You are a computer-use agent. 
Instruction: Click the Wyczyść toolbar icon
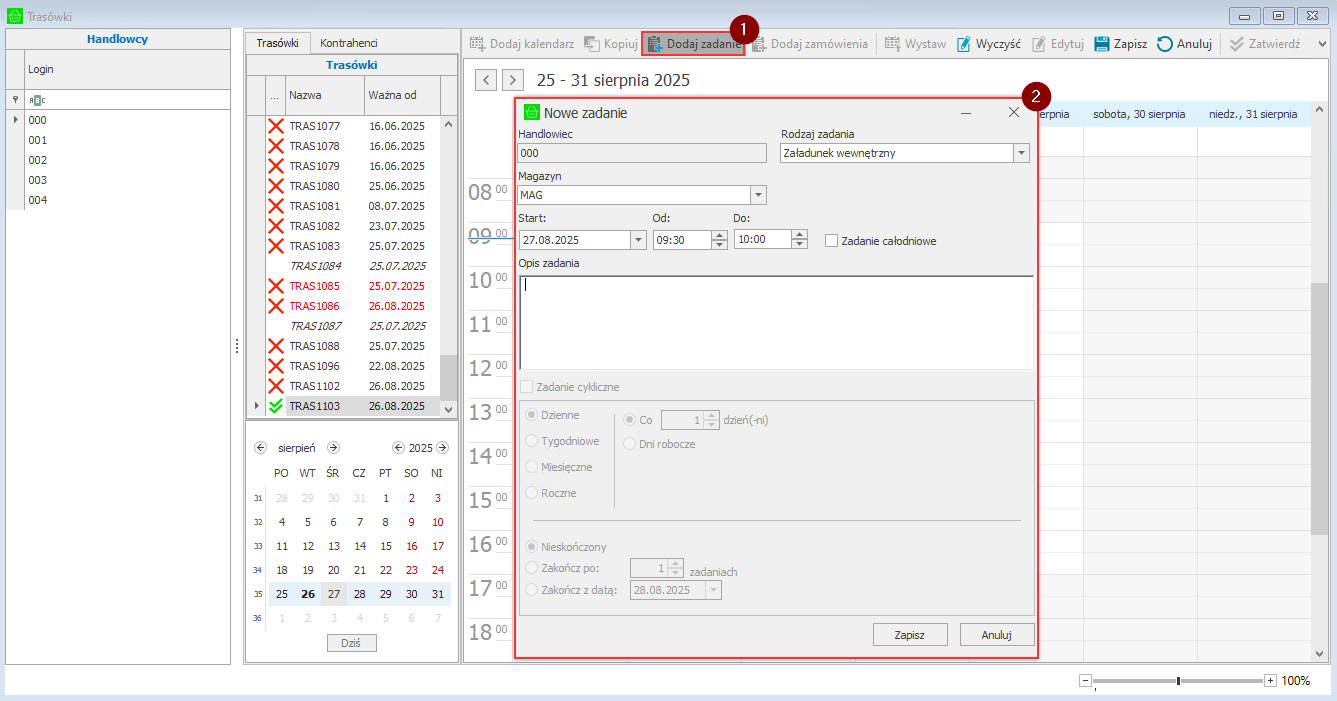coord(964,44)
